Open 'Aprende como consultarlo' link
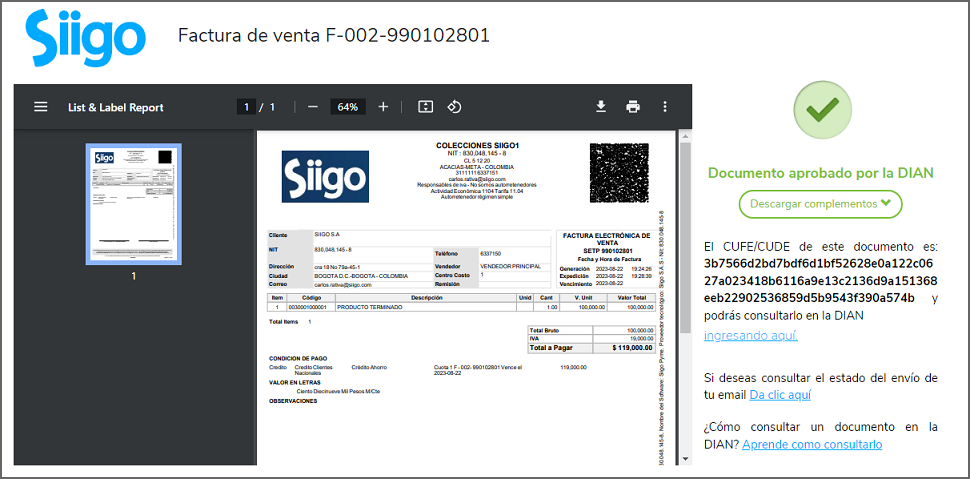 coord(812,444)
